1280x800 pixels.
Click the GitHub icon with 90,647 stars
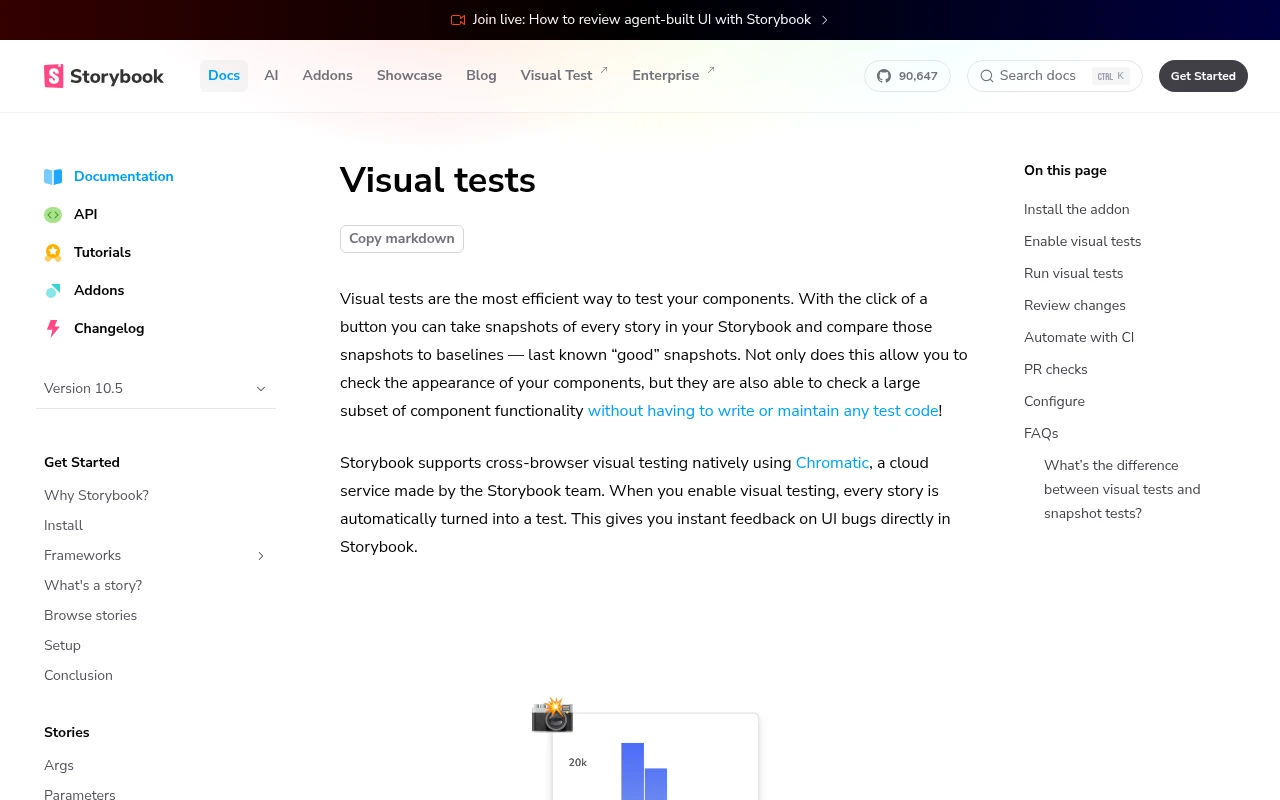(x=884, y=76)
